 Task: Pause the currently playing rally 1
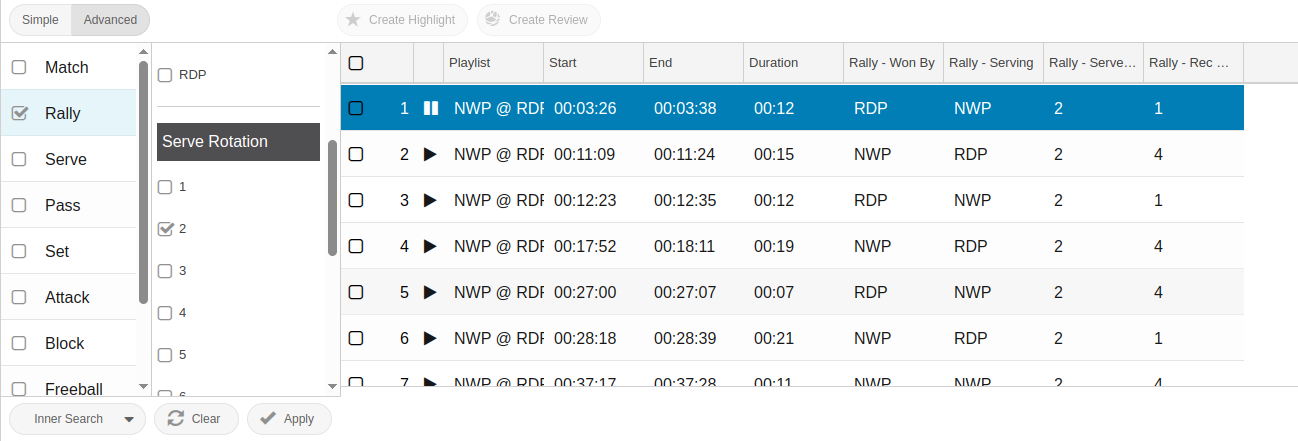431,108
